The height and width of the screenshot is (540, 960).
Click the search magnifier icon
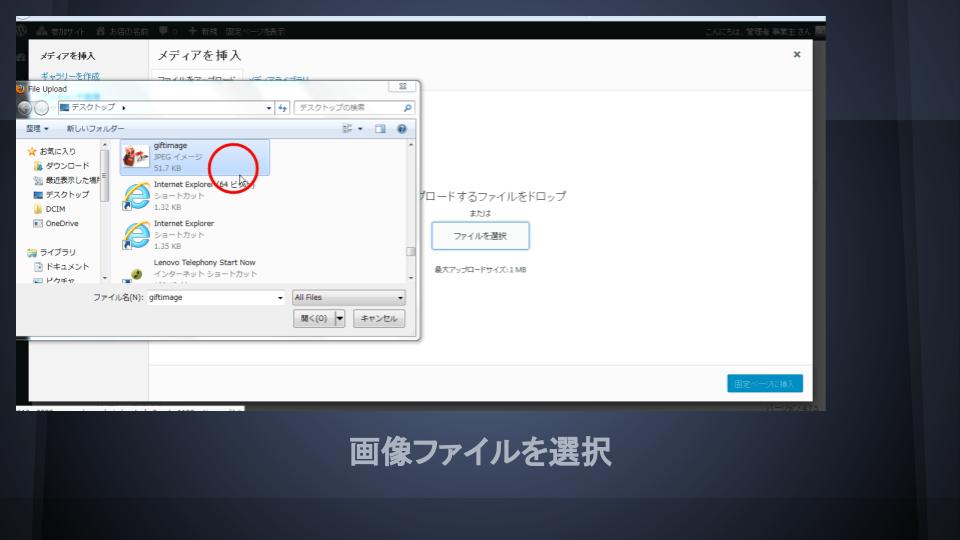coord(407,107)
